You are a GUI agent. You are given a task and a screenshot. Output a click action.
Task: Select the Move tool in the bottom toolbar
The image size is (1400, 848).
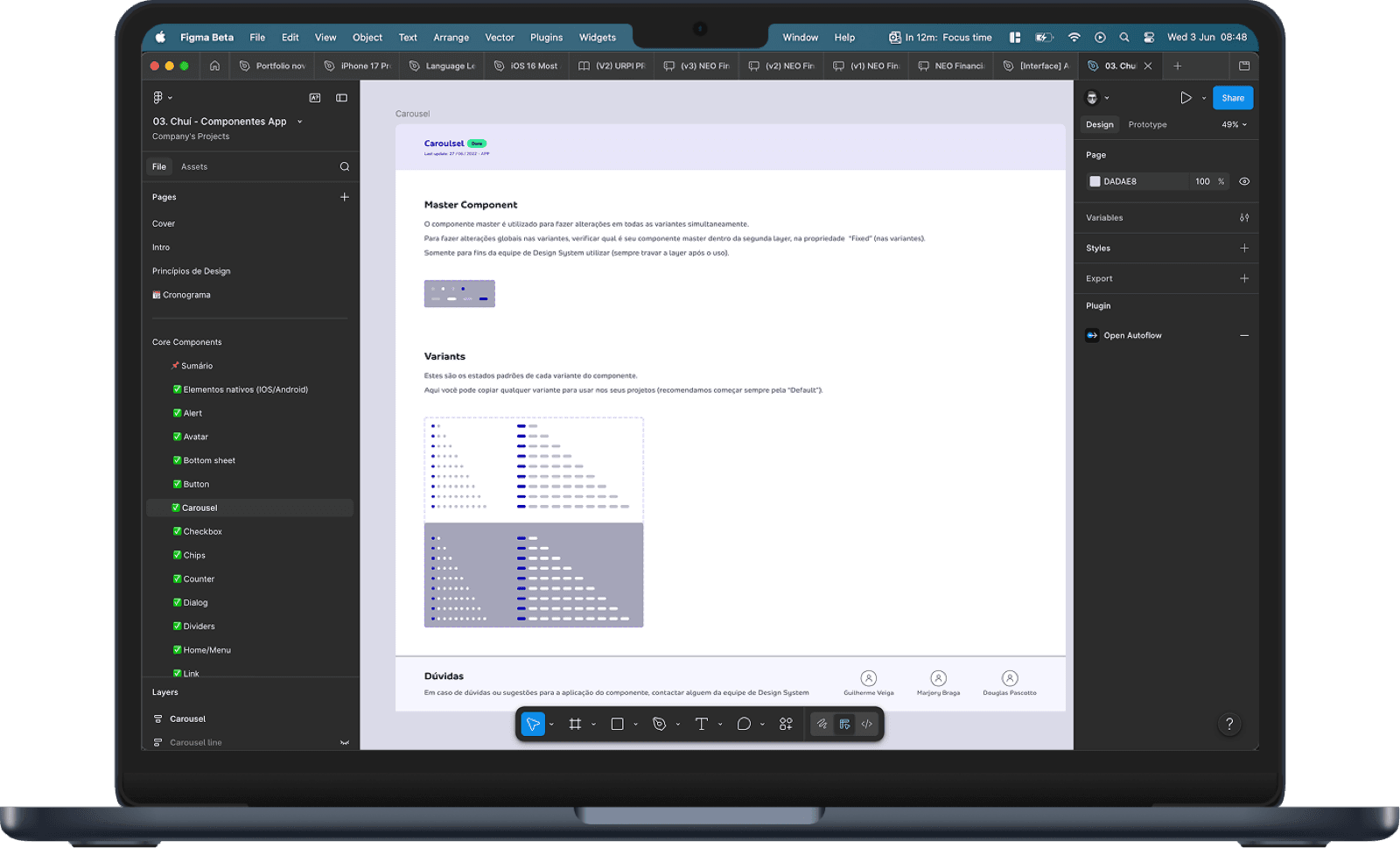point(533,724)
